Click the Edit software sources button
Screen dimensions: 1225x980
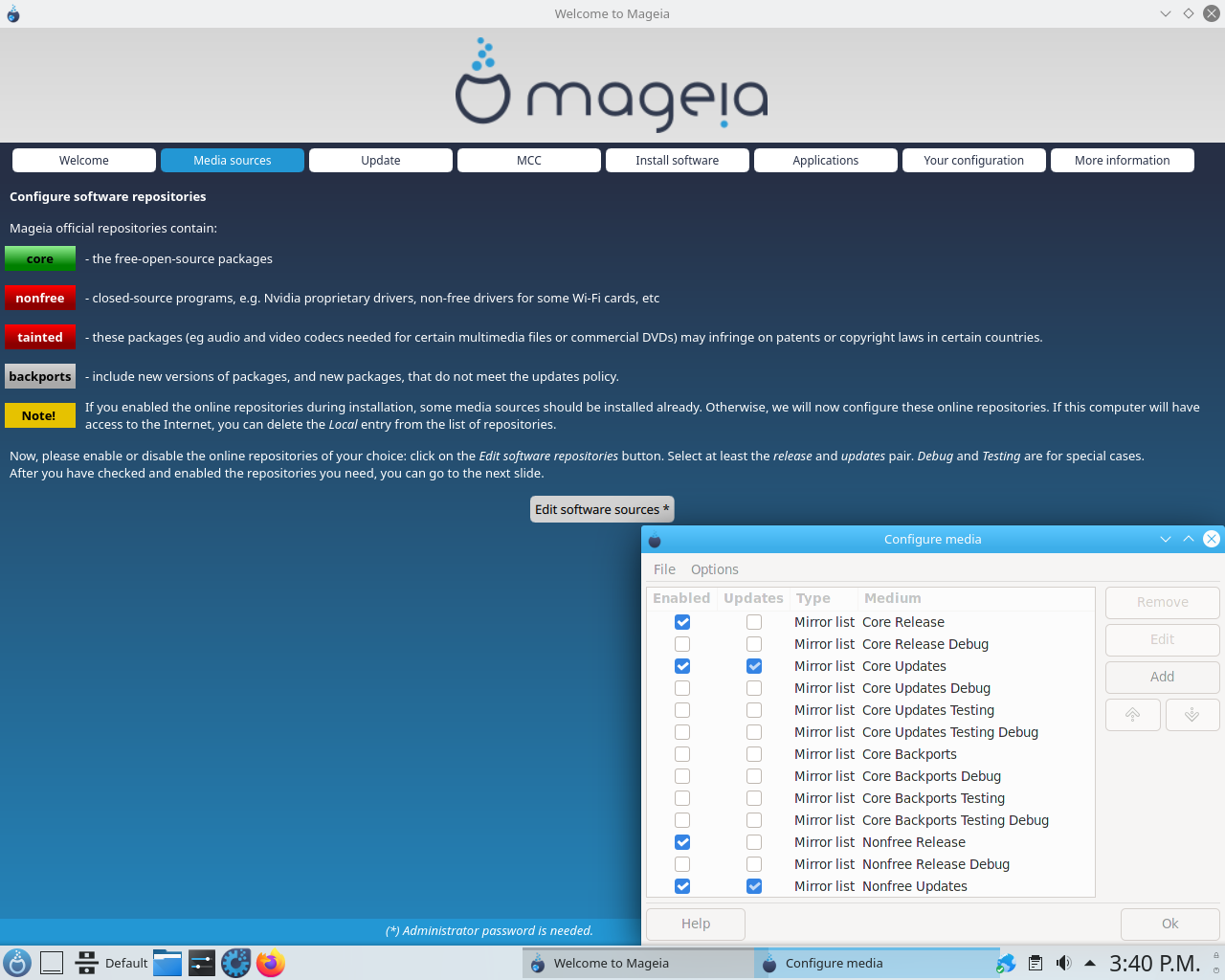pos(602,509)
